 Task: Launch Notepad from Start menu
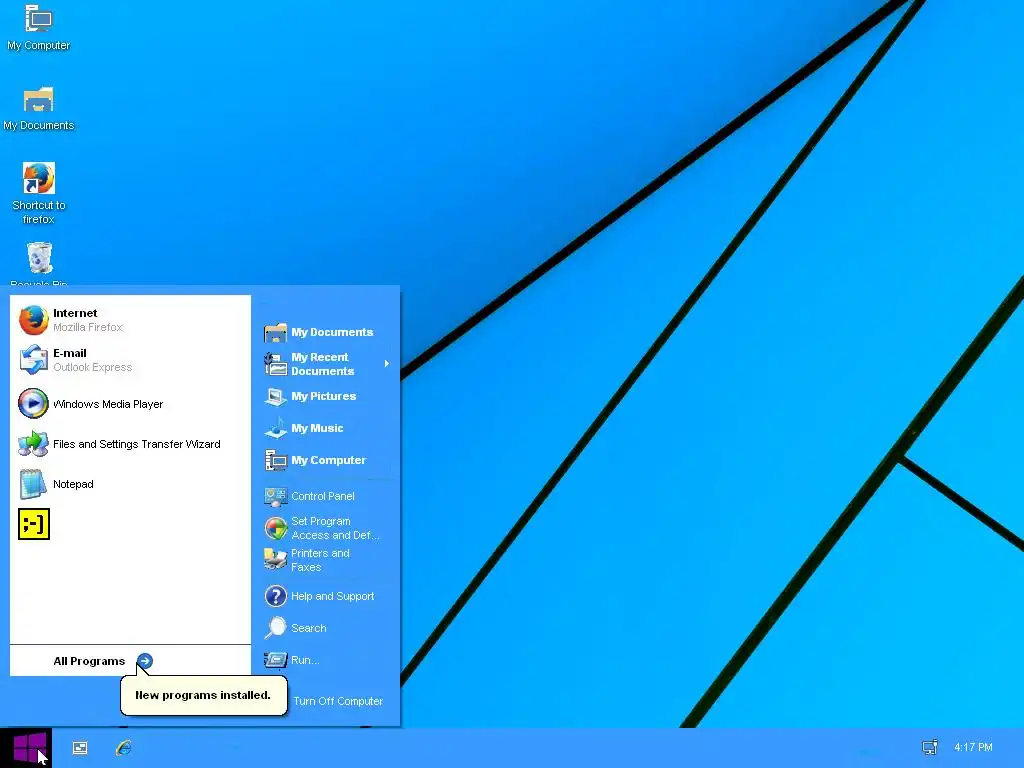click(131, 484)
